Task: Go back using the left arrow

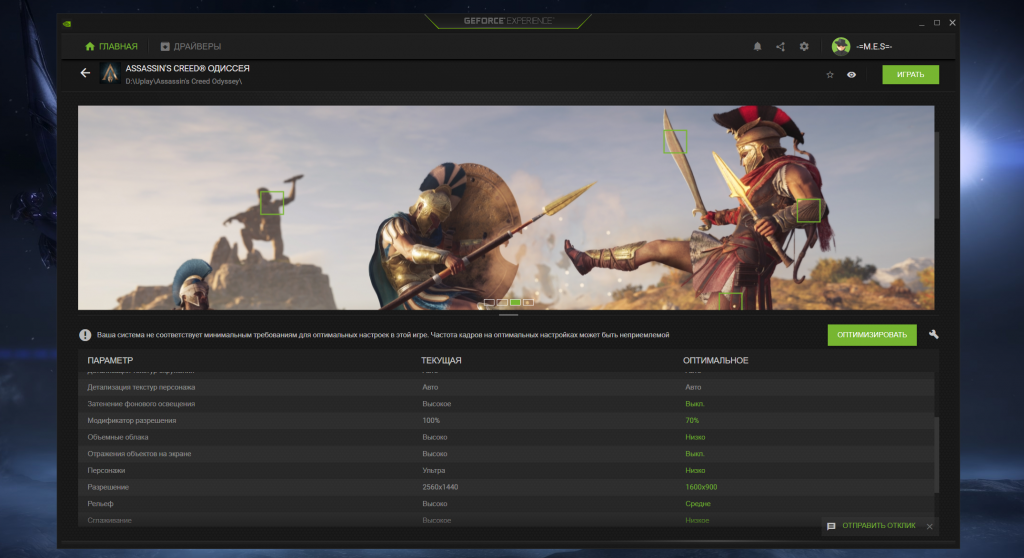Action: [x=85, y=73]
